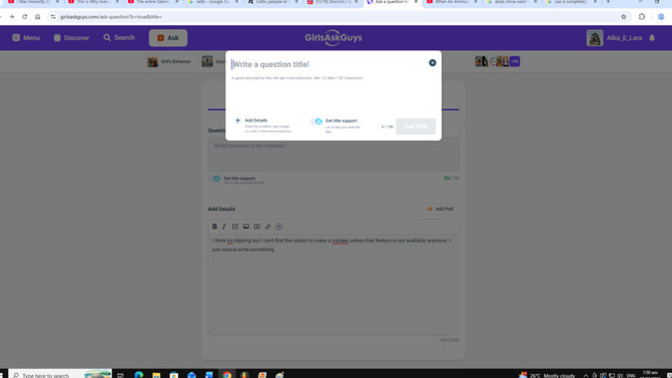
Task: Show hidden system tray icons
Action: click(x=585, y=375)
